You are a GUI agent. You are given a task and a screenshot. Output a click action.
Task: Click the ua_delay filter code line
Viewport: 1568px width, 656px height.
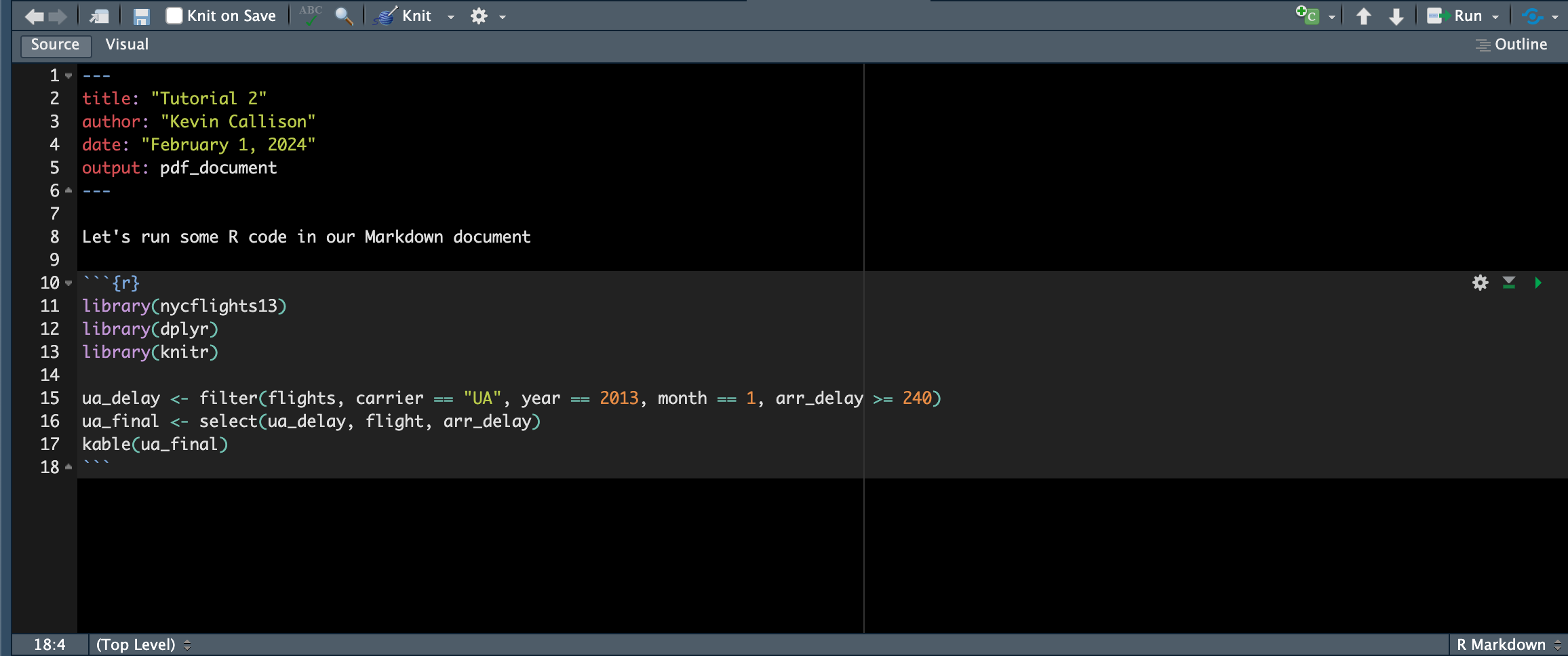point(512,398)
